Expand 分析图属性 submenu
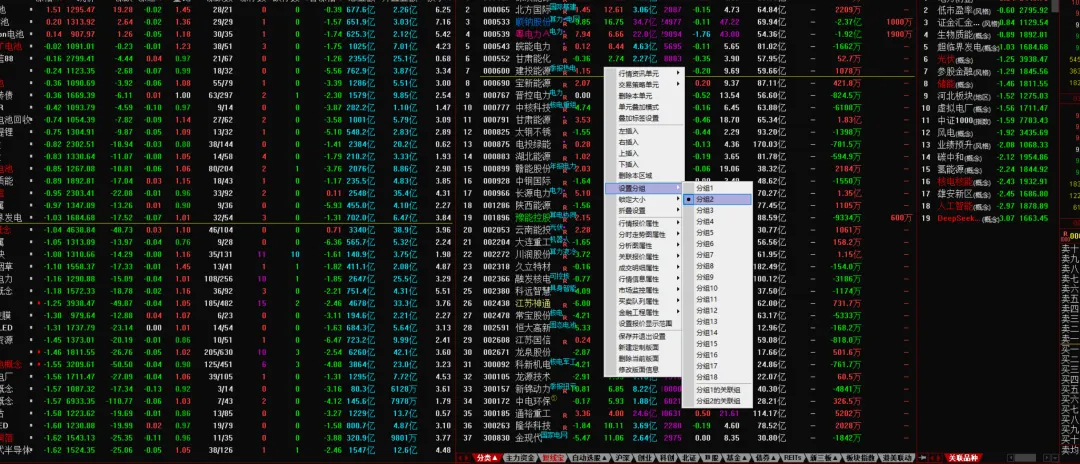Screen dimensions: 1080x464 pyautogui.click(x=644, y=245)
